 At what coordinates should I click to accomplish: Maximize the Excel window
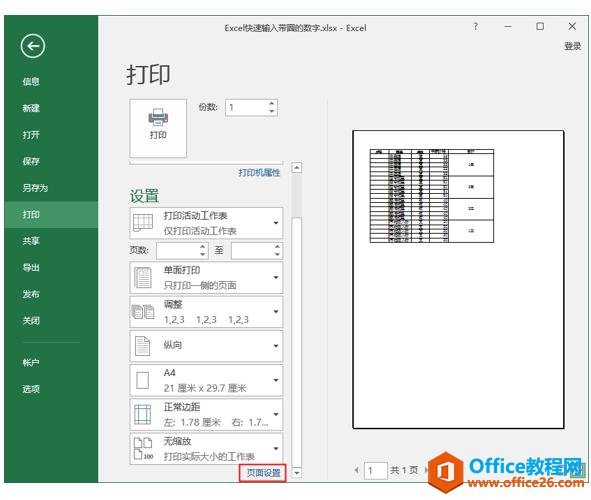click(540, 26)
